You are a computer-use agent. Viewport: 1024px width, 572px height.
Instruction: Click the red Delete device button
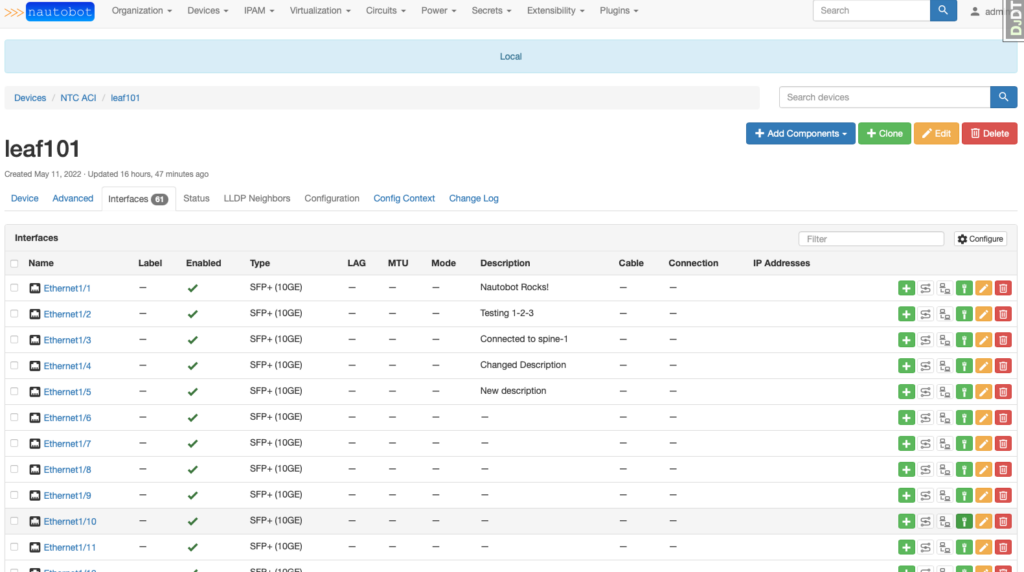click(x=989, y=133)
